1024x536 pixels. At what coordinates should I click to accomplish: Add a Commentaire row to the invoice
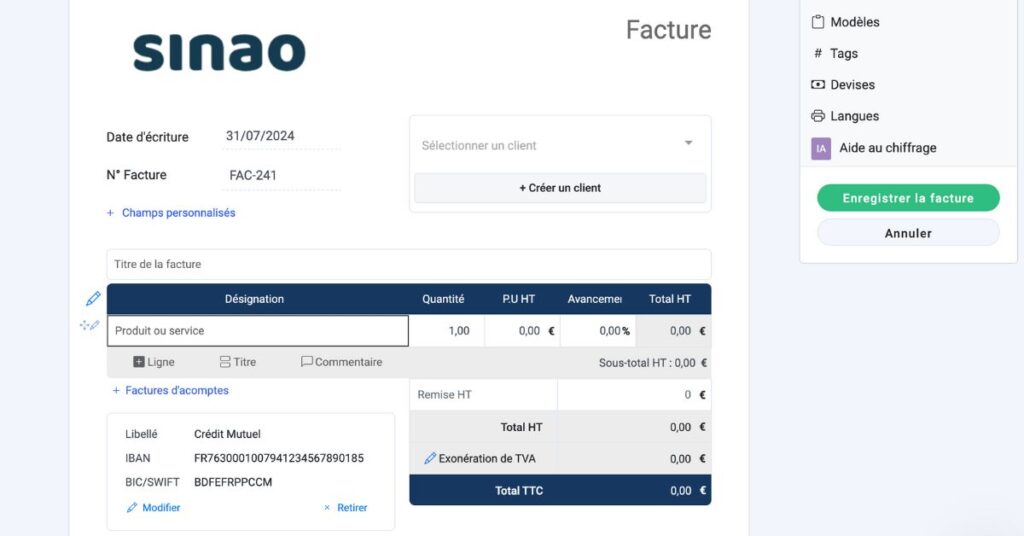pos(341,362)
